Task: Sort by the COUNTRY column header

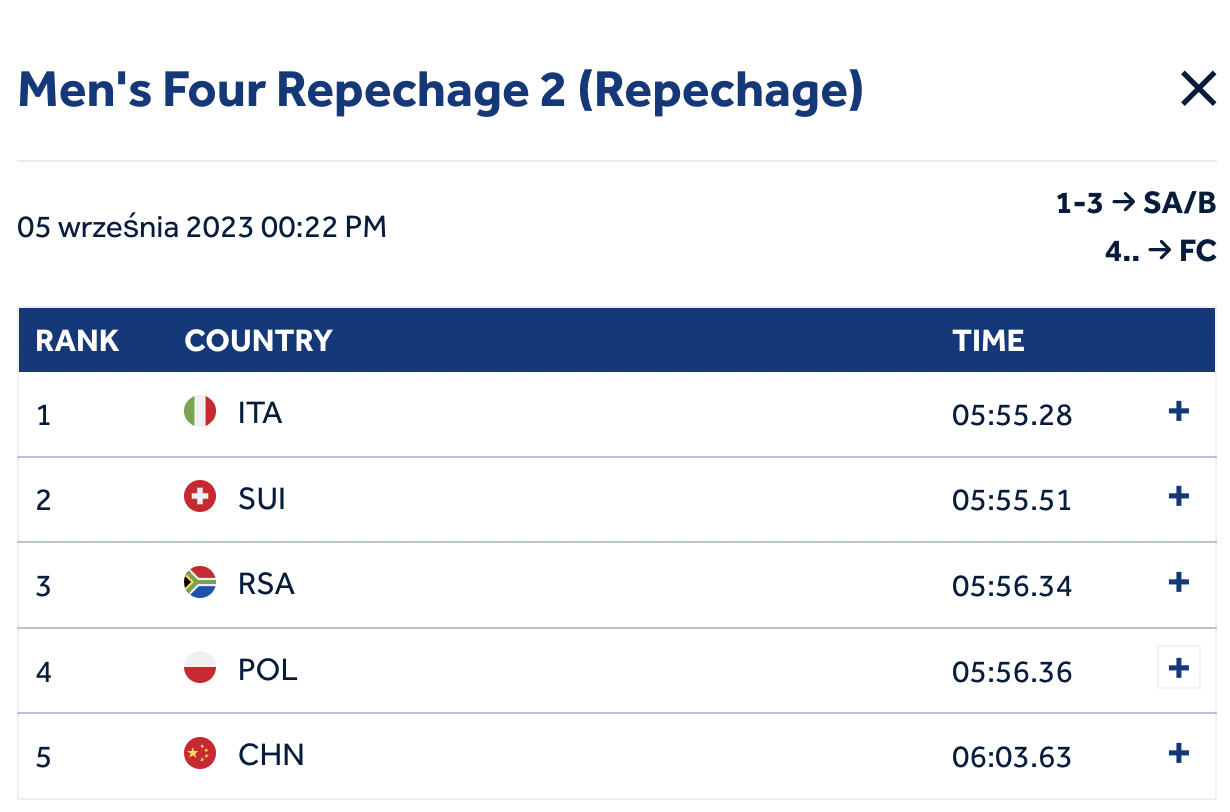Action: pyautogui.click(x=258, y=341)
